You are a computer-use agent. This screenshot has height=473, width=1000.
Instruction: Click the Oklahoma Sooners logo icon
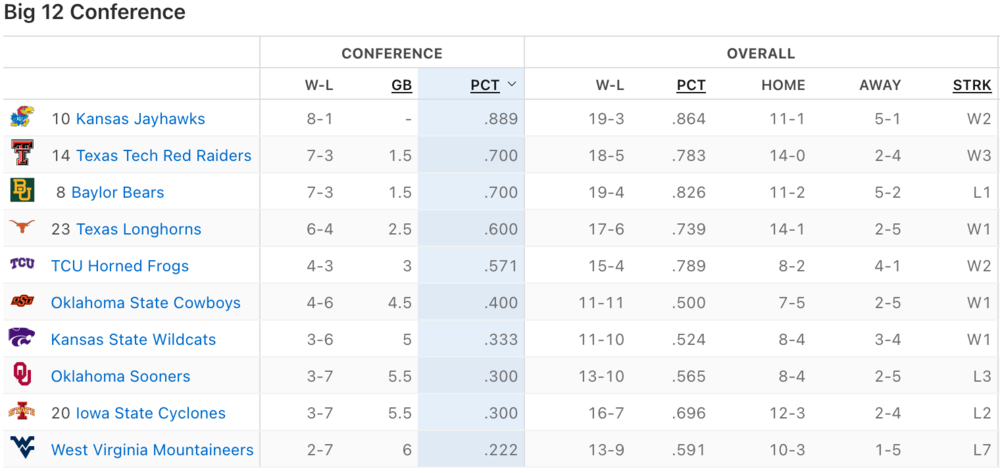click(x=22, y=376)
